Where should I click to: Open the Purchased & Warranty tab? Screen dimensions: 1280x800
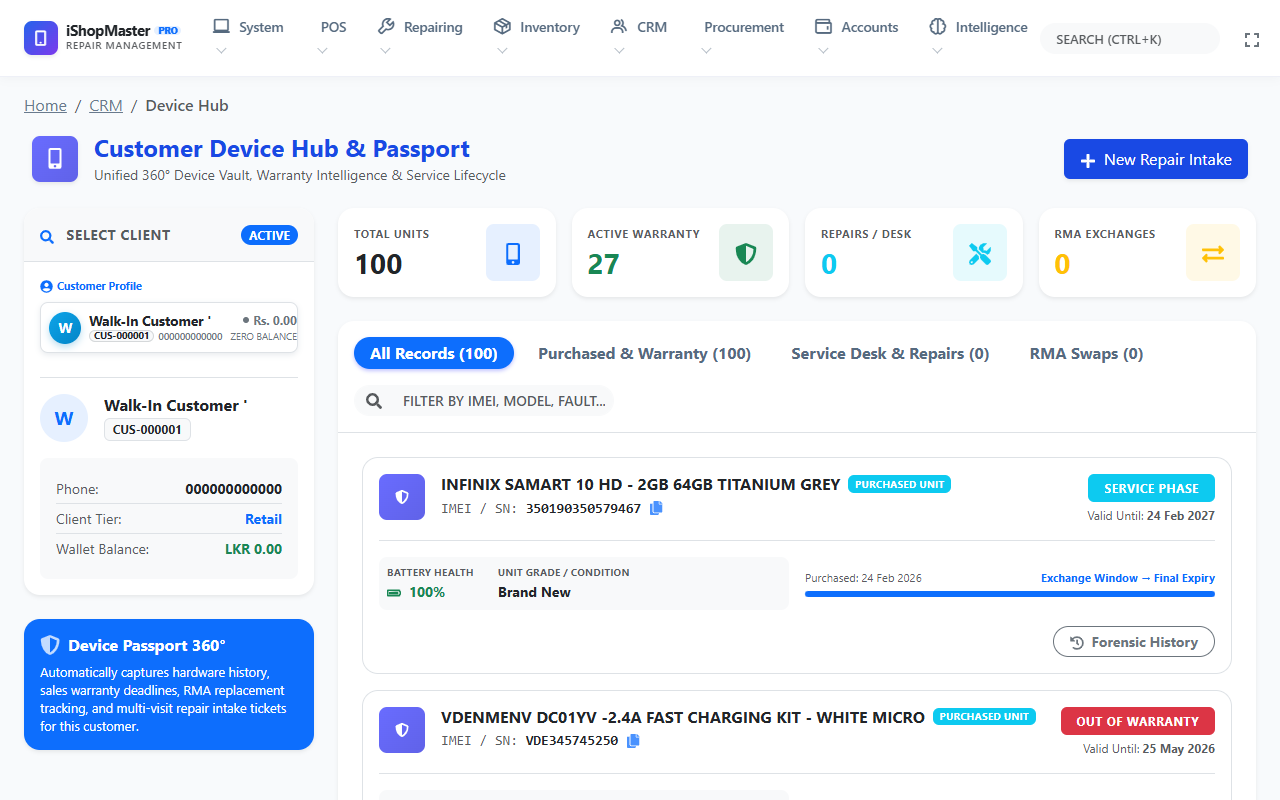point(644,353)
